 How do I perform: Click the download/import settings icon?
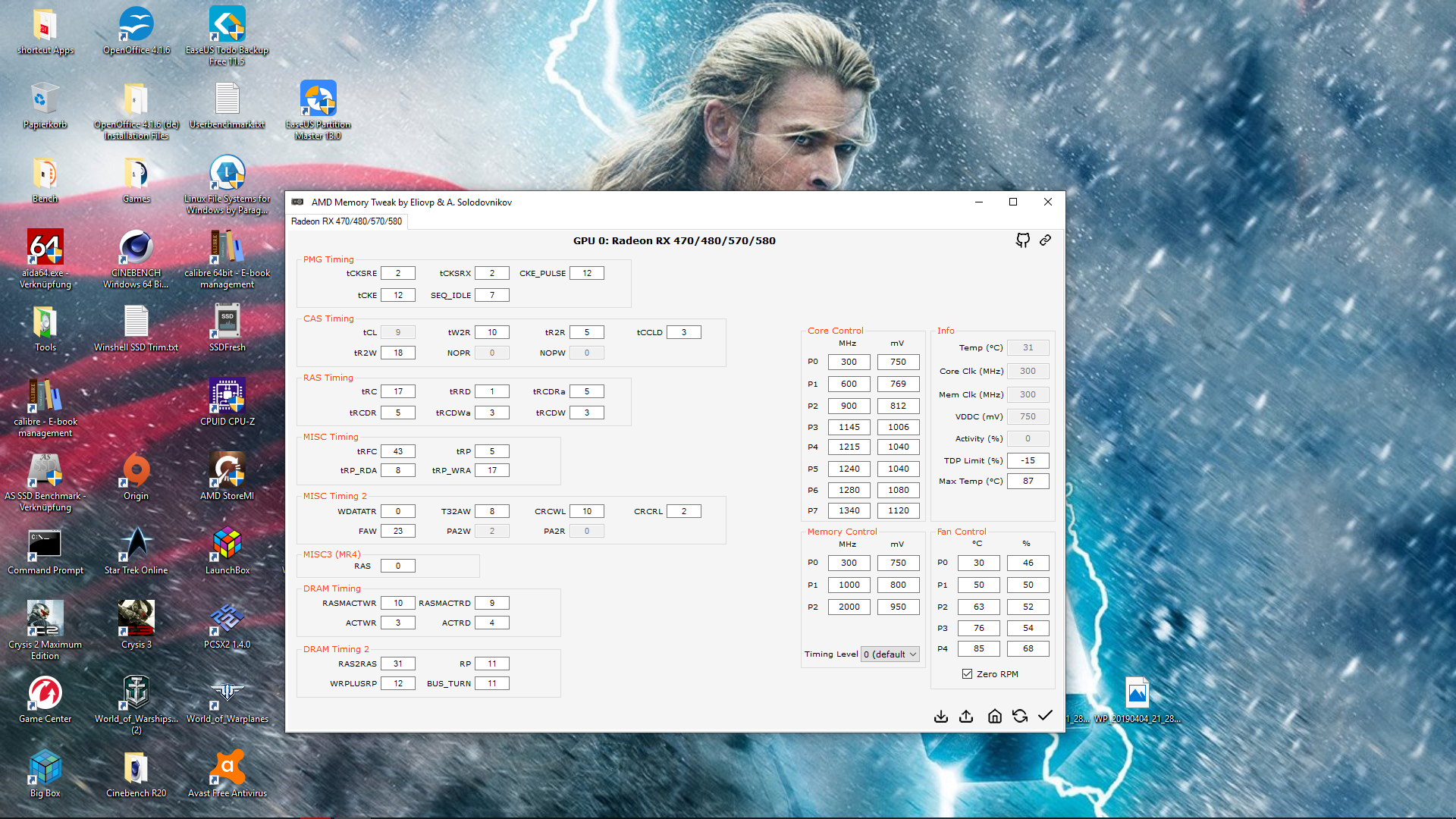940,717
